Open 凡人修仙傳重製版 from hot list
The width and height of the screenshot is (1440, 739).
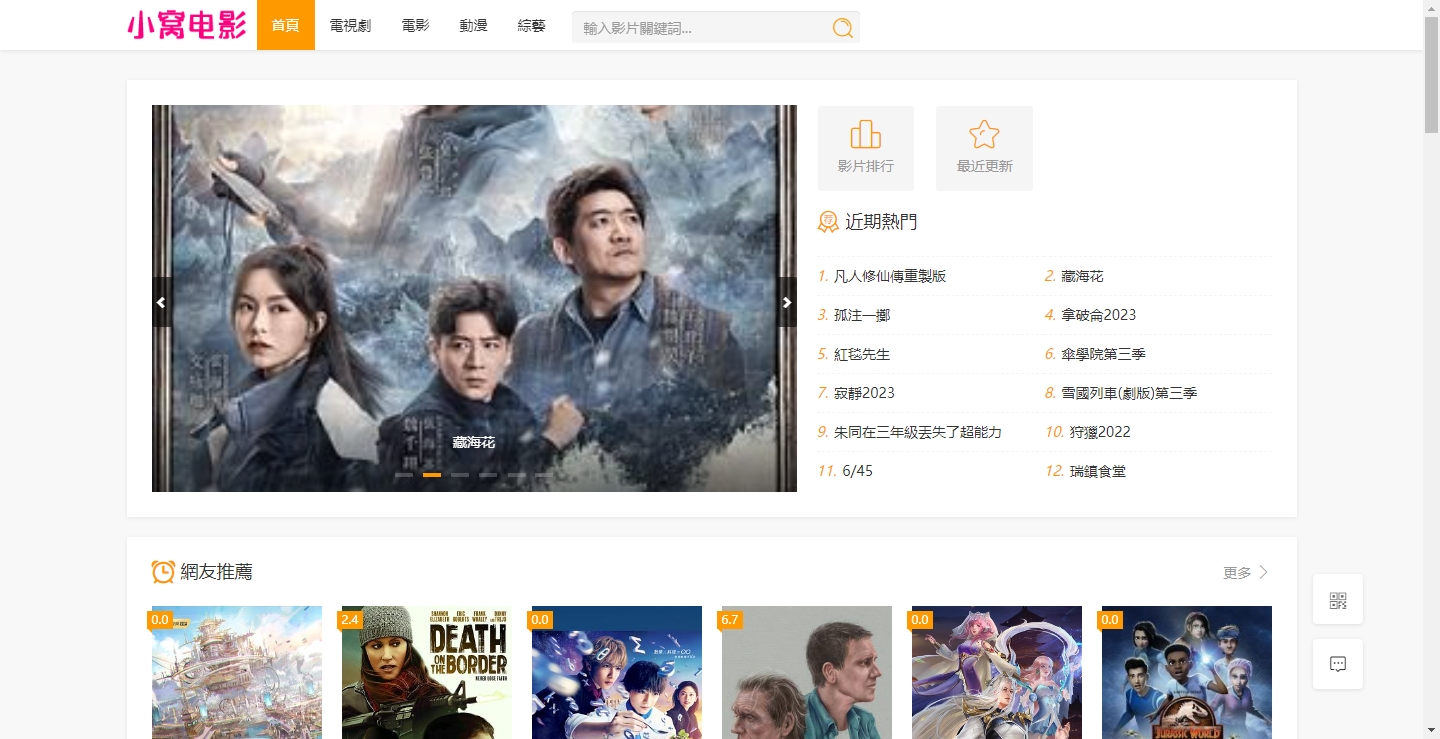pyautogui.click(x=889, y=276)
